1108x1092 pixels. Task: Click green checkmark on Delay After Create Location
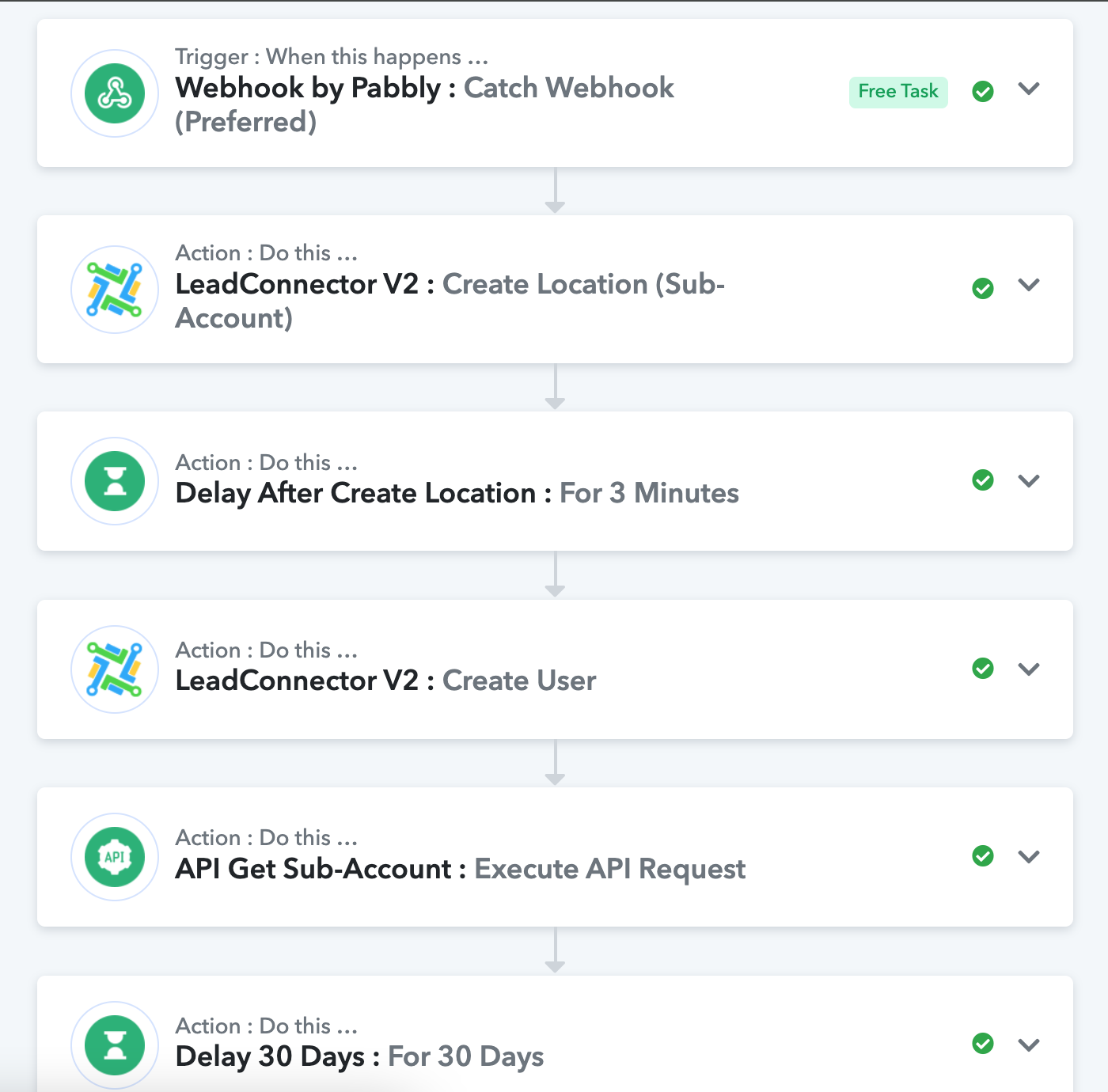pyautogui.click(x=983, y=480)
